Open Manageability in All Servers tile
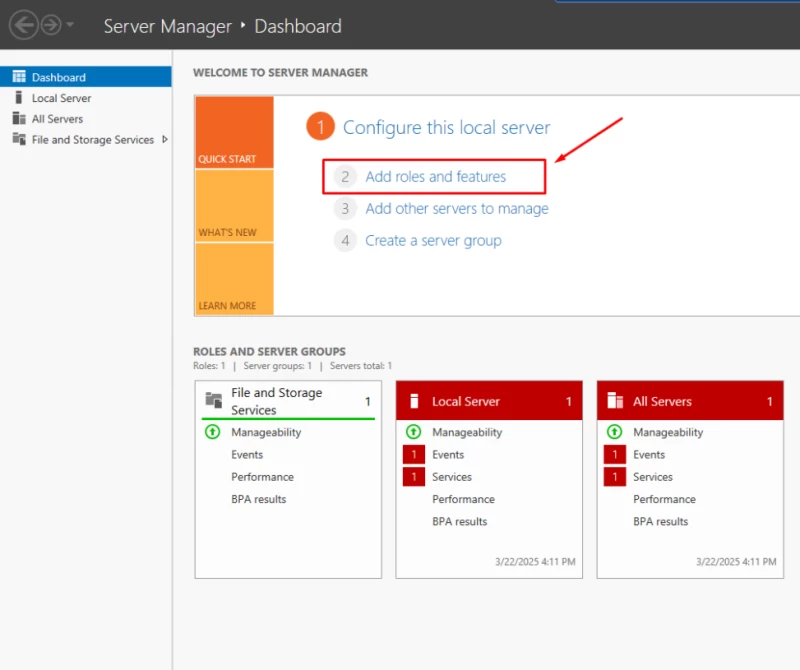 point(668,432)
